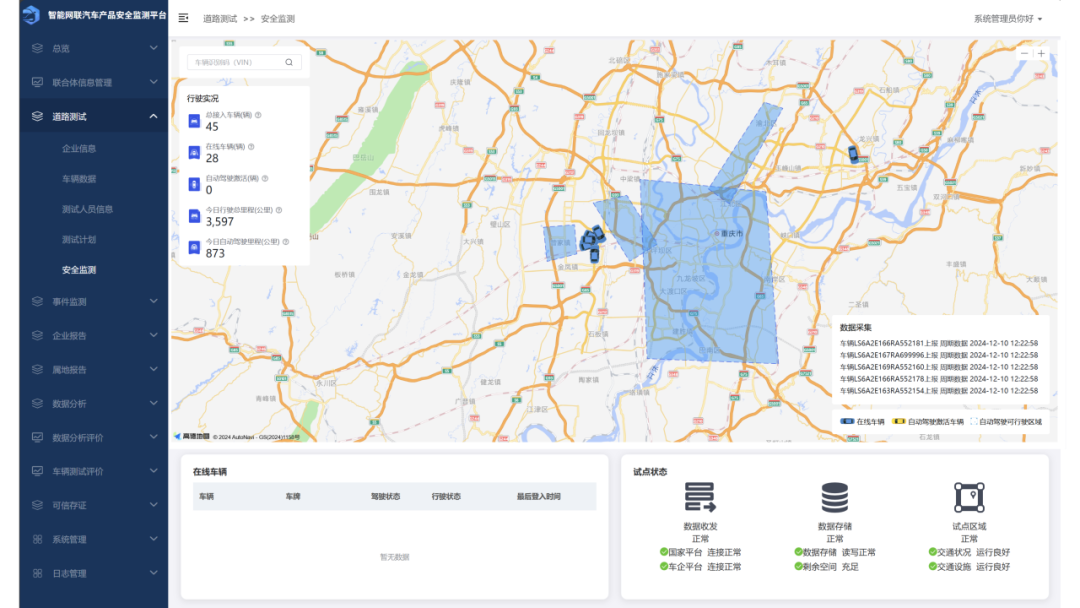1080x608 pixels.
Task: Zoom out the map with minus button
Action: [x=1024, y=53]
